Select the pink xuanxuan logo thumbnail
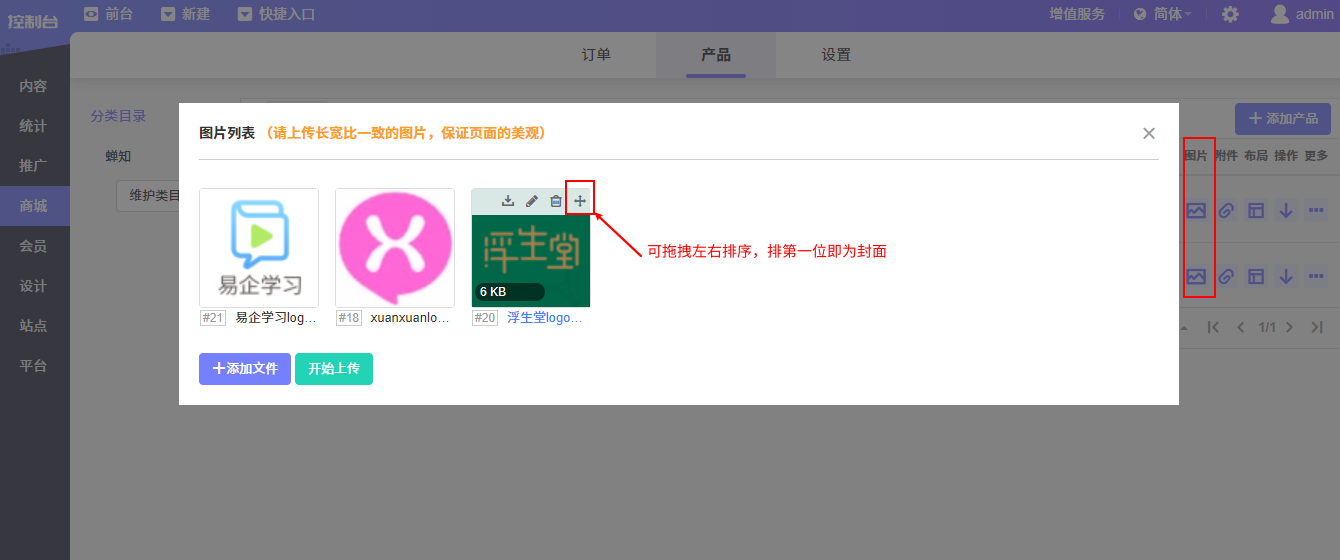Screen dimensions: 1340x560 [395, 248]
